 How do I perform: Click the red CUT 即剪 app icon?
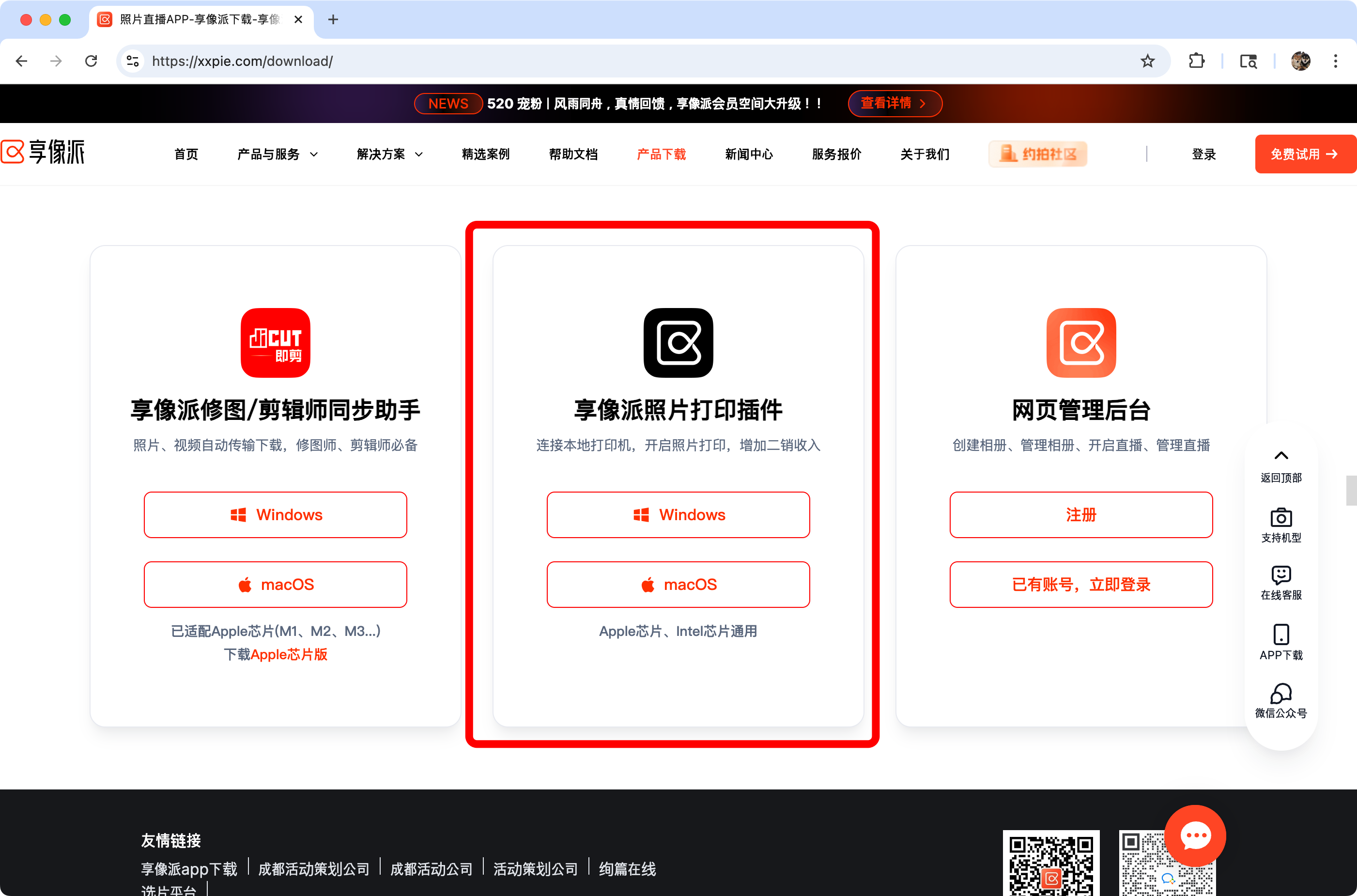tap(276, 343)
